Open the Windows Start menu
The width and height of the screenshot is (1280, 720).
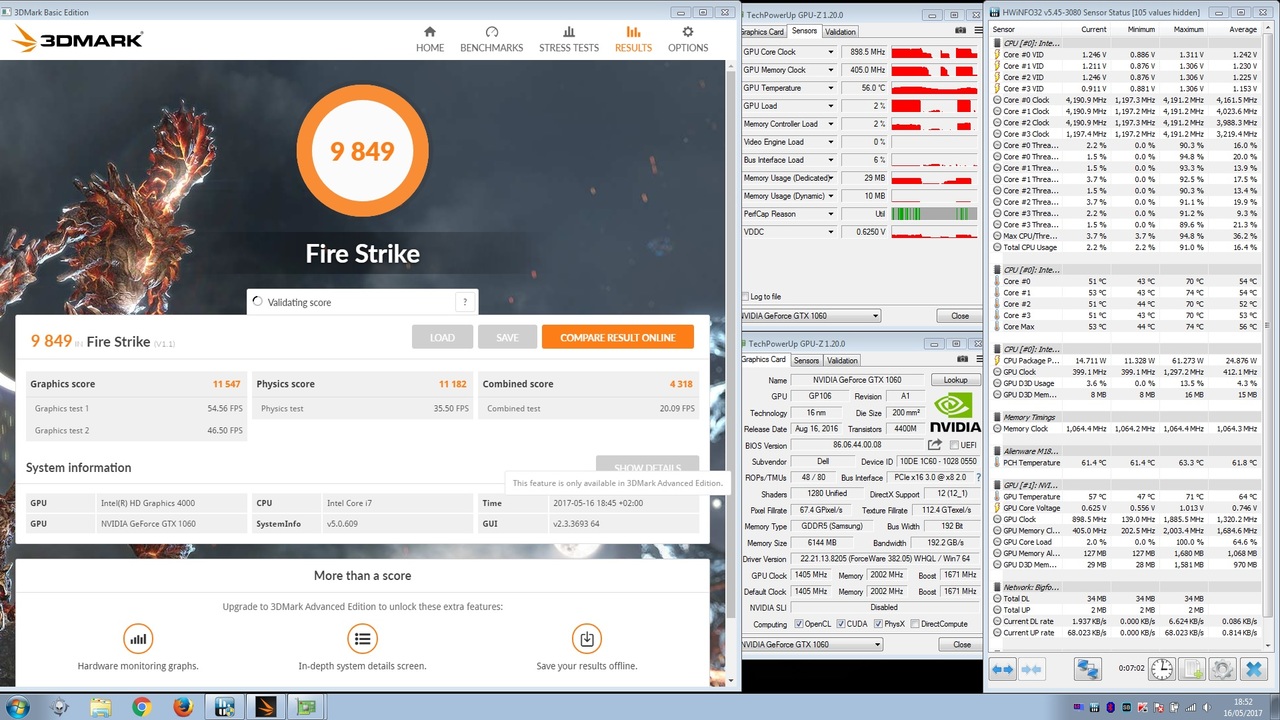click(17, 707)
